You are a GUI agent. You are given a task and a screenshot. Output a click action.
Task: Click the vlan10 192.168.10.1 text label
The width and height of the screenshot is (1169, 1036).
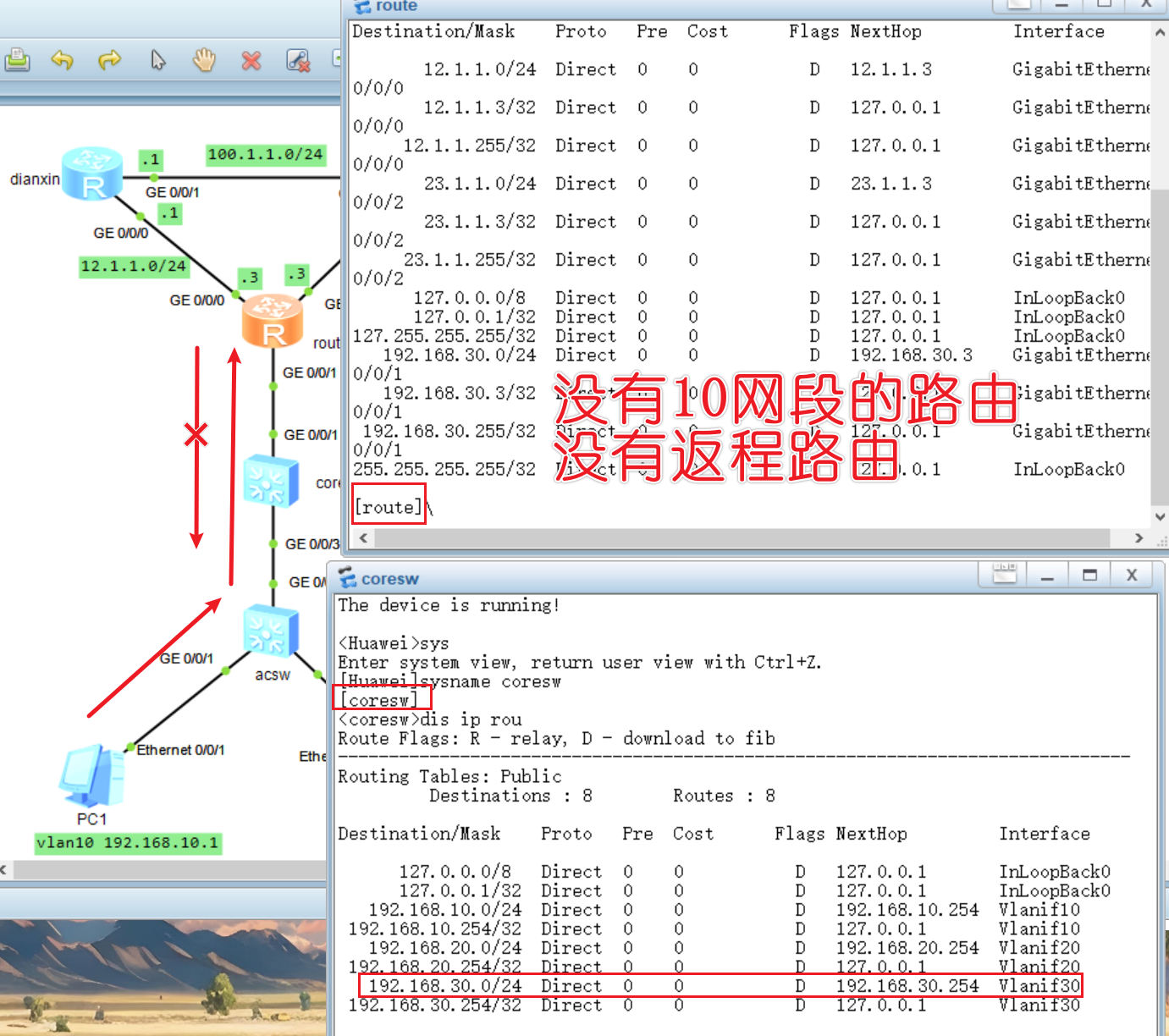coord(128,843)
